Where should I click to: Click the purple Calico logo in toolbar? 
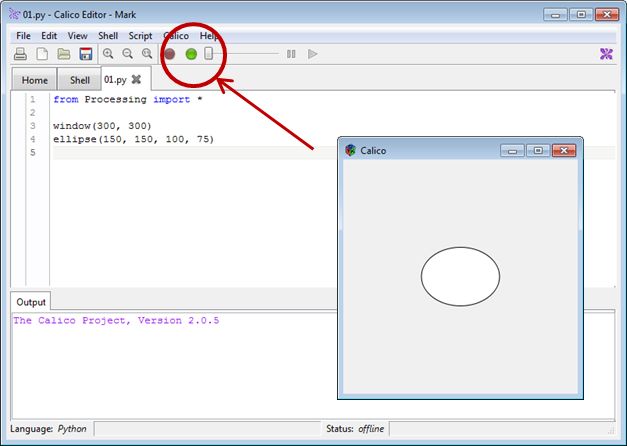pyautogui.click(x=606, y=54)
